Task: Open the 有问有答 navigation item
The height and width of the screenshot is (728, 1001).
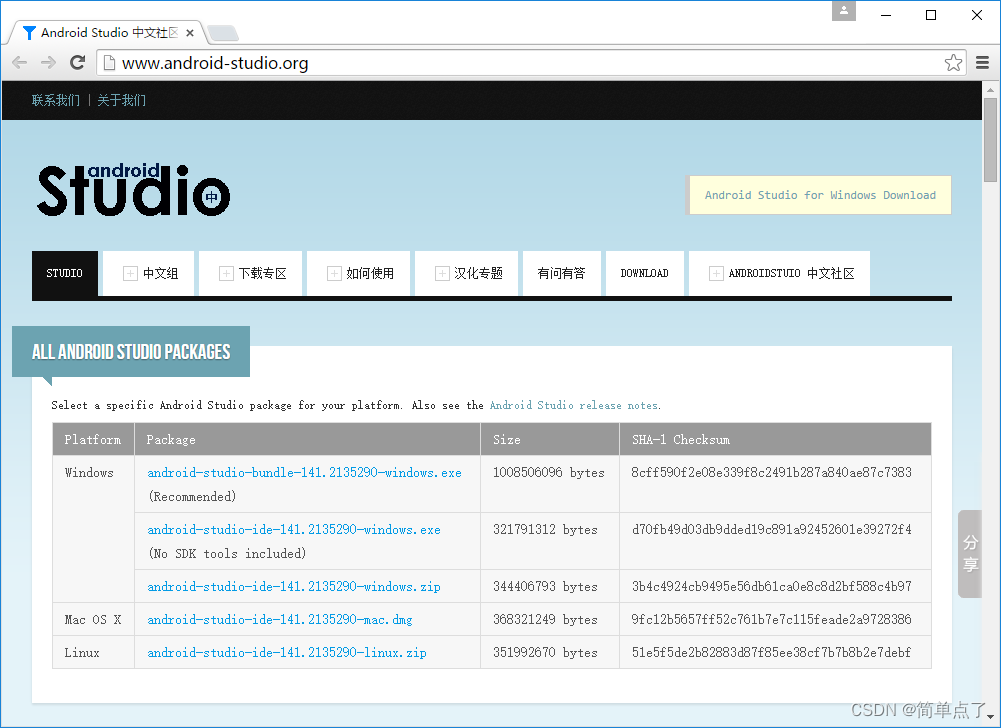Action: 562,273
